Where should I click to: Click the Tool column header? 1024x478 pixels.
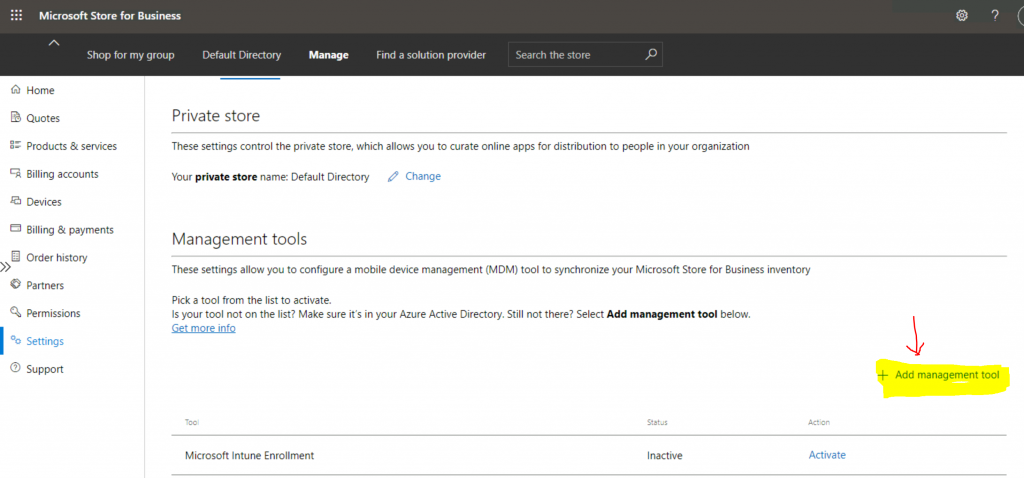[192, 422]
